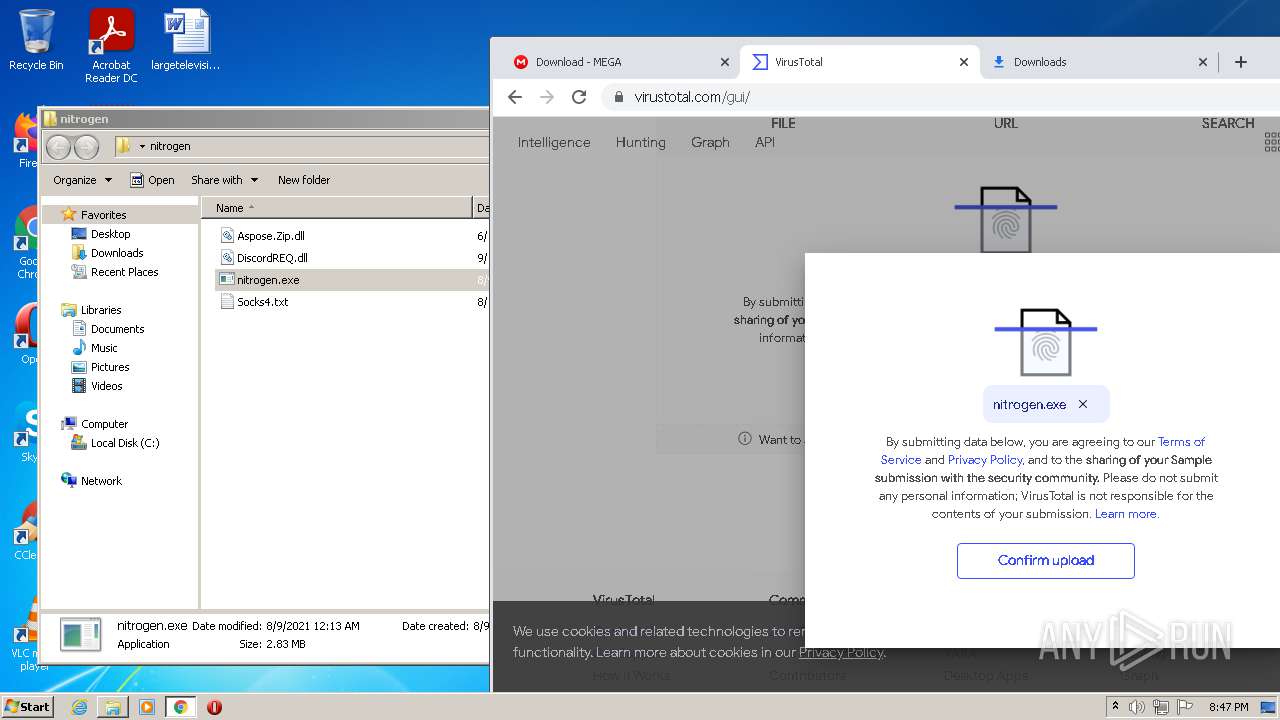The image size is (1280, 720).
Task: Open the Organize dropdown menu
Action: [x=83, y=180]
